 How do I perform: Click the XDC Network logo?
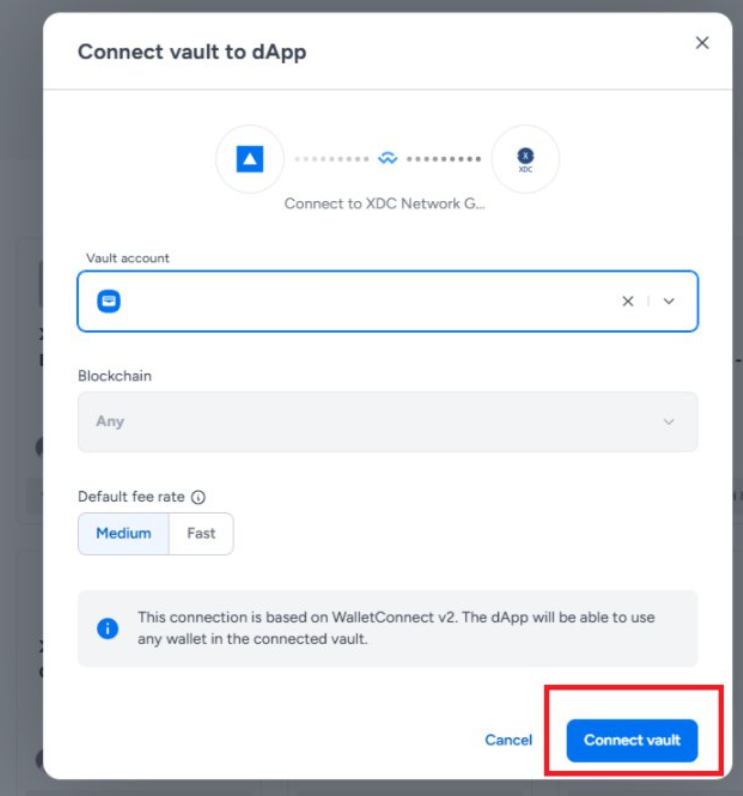(526, 158)
